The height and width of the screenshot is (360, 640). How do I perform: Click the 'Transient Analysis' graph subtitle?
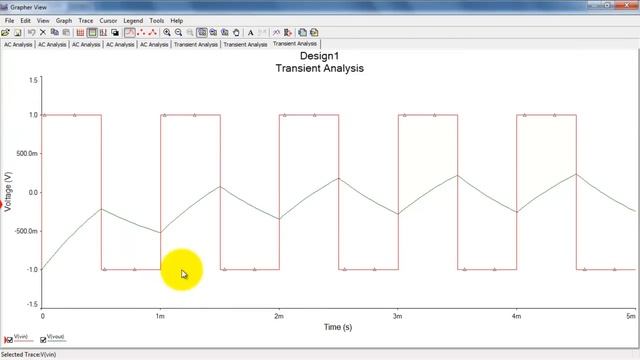320,68
